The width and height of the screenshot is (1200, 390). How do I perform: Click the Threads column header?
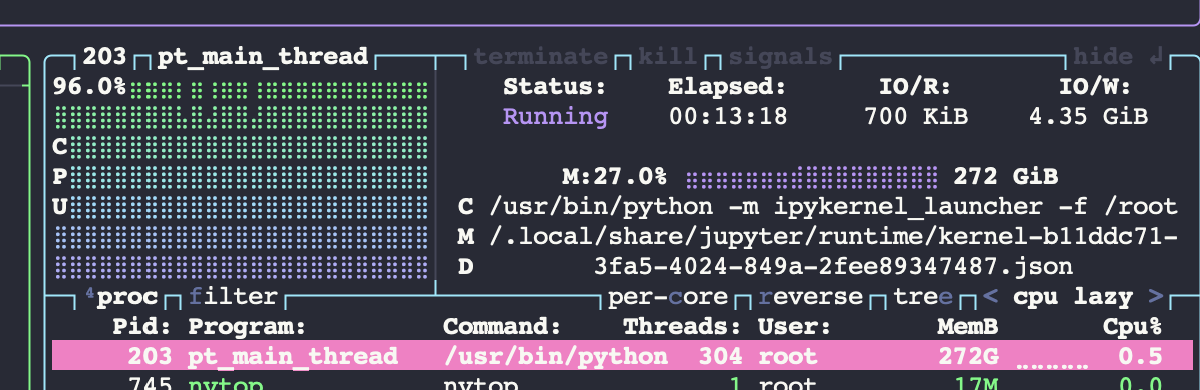(682, 327)
